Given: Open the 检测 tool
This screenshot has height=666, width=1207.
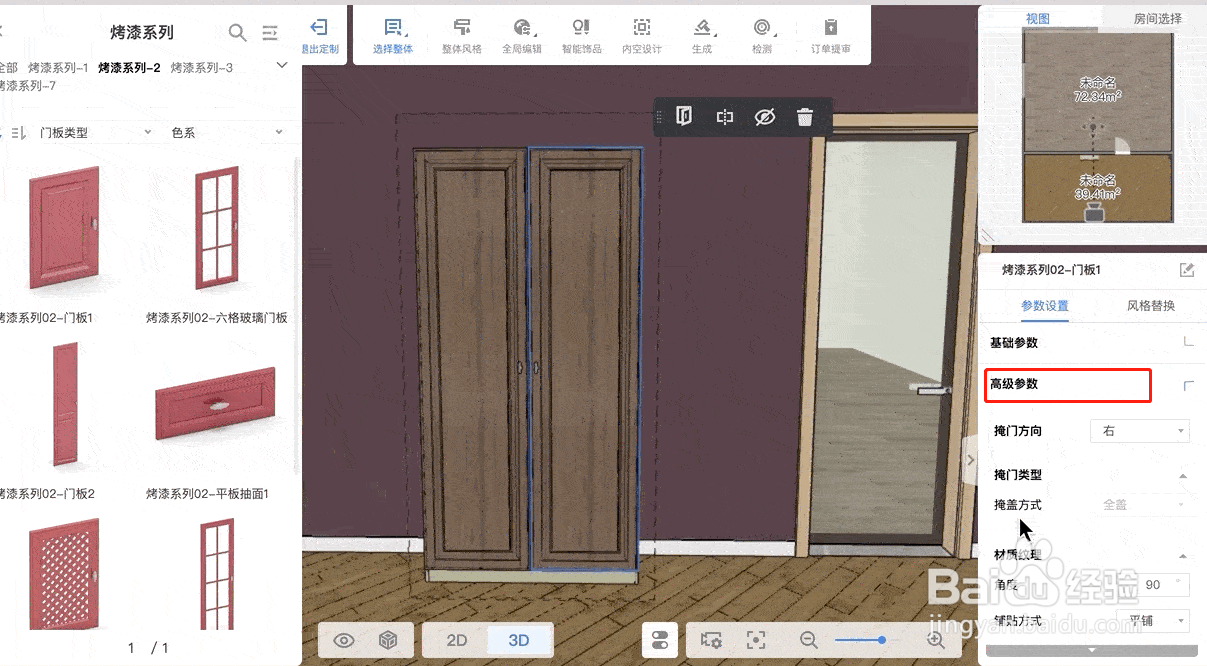Looking at the screenshot, I should pyautogui.click(x=762, y=36).
